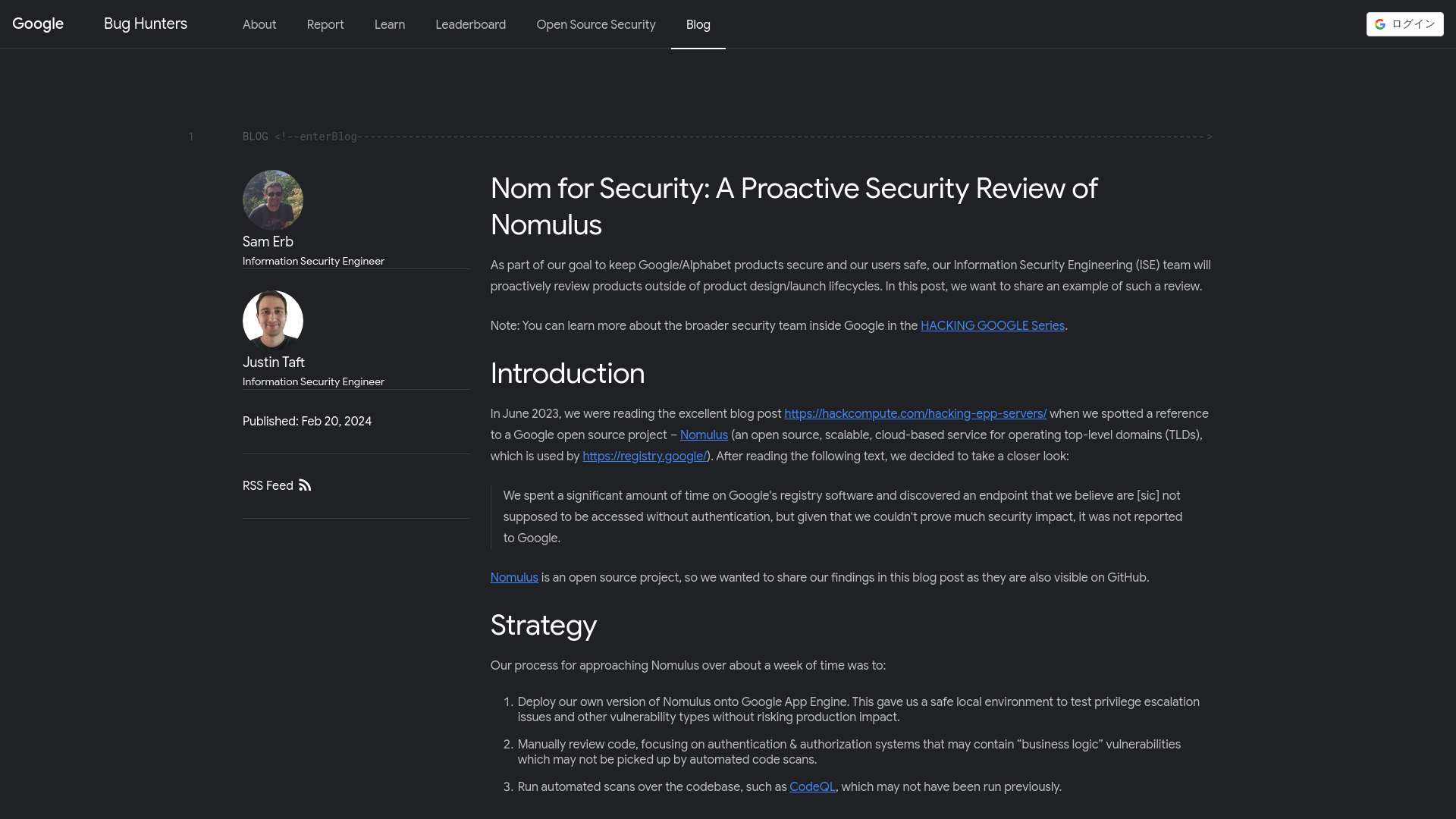
Task: Open the HACKING GOOGLE Series link
Action: (993, 325)
